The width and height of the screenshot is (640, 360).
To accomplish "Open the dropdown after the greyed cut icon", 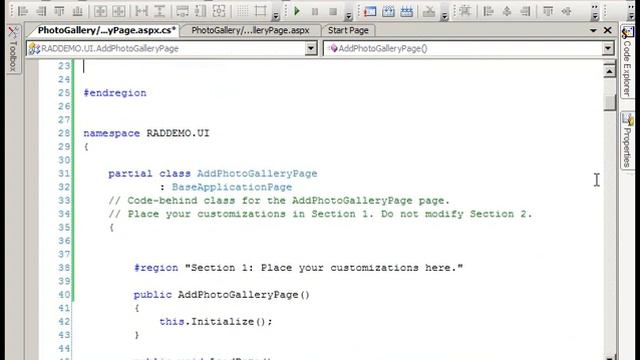I will click(x=444, y=16).
